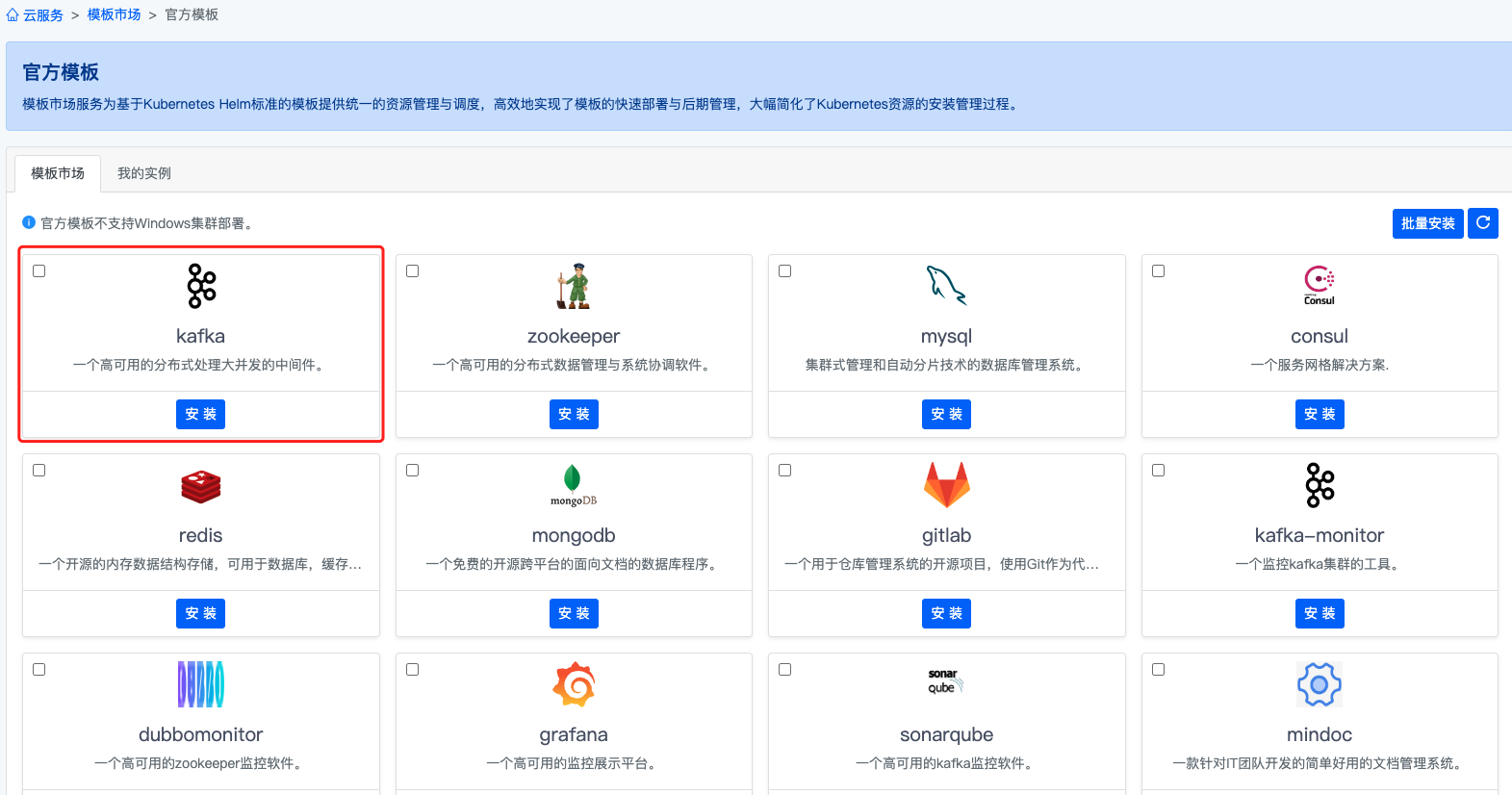Click the mongodb card title

point(574,535)
